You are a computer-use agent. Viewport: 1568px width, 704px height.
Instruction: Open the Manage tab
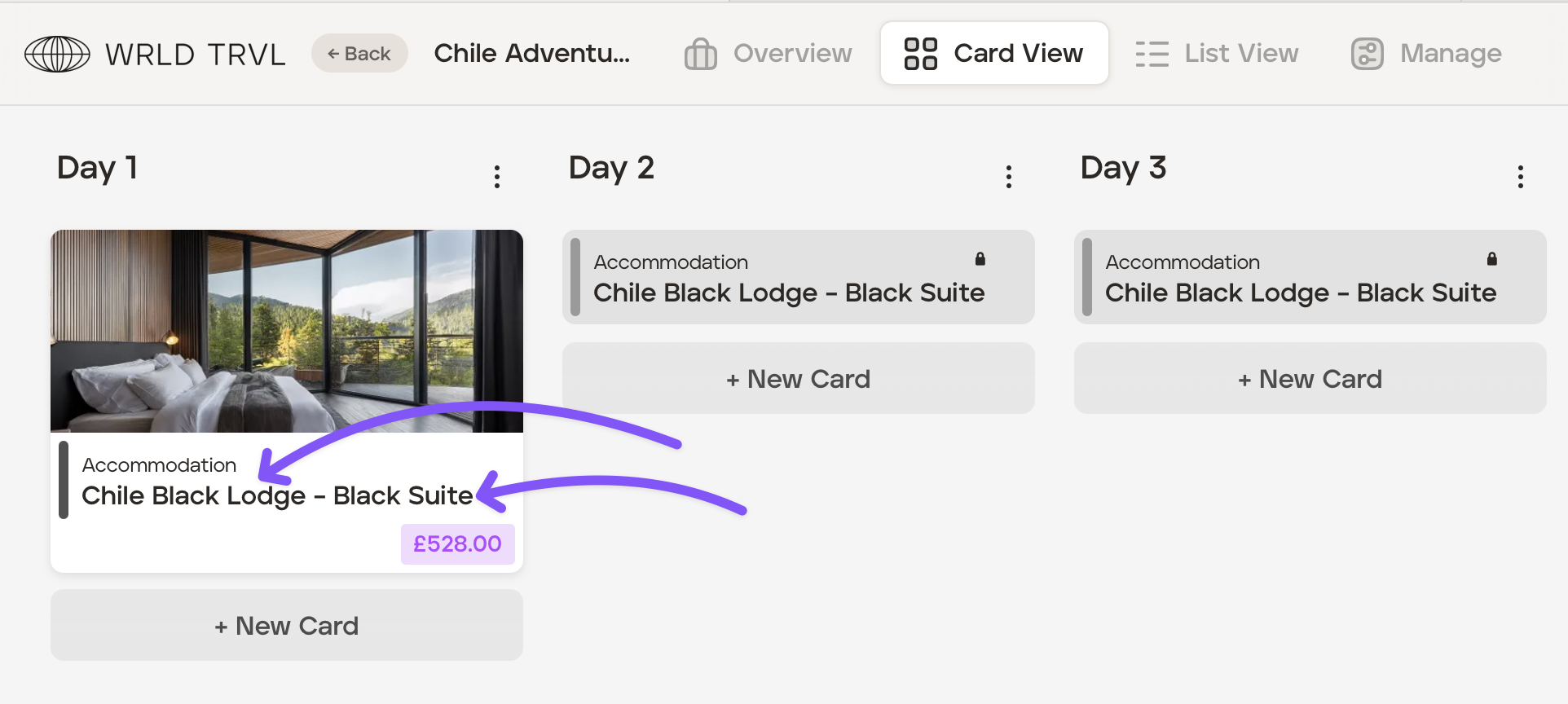[x=1450, y=54]
